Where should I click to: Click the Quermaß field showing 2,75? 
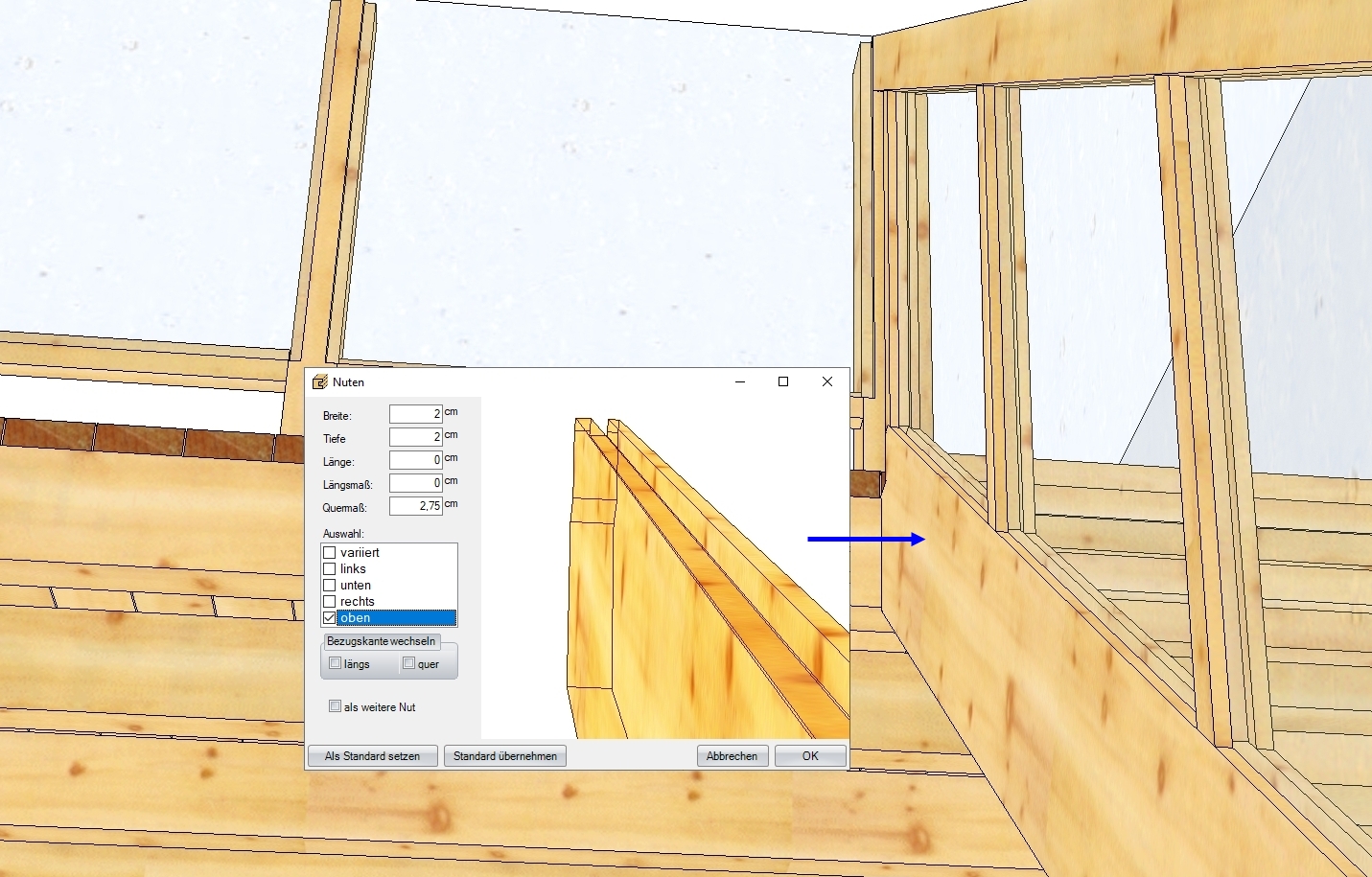point(415,506)
